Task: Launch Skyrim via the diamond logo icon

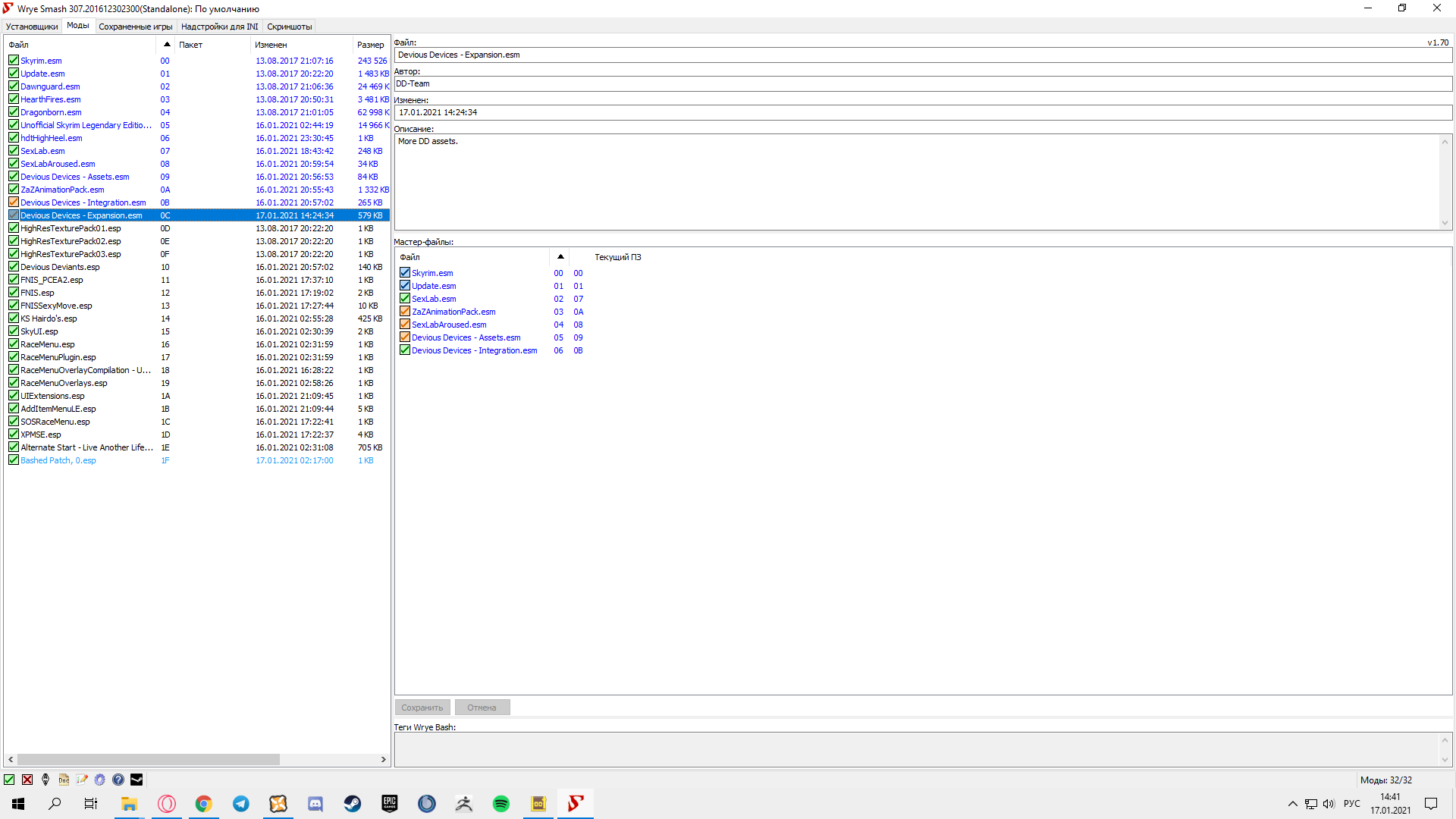Action: (45, 780)
